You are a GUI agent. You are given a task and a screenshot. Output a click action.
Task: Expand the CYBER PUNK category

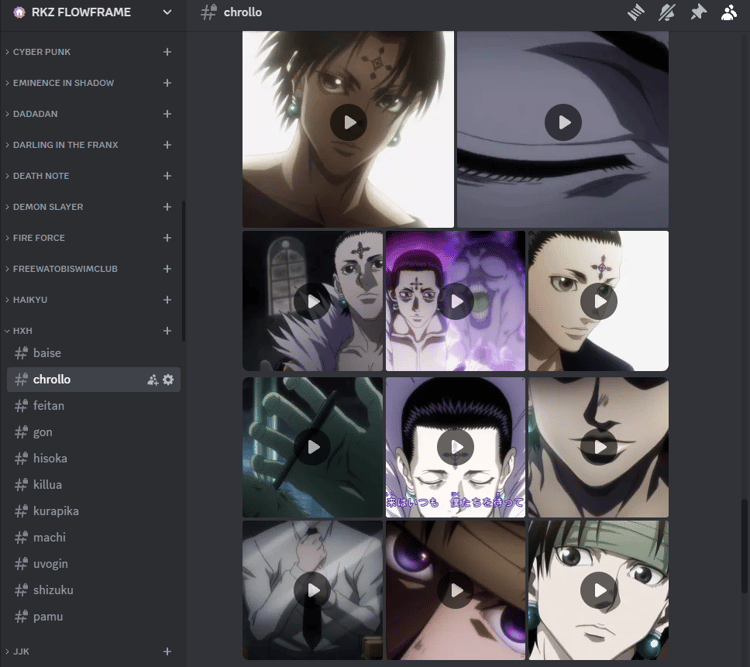click(x=37, y=52)
